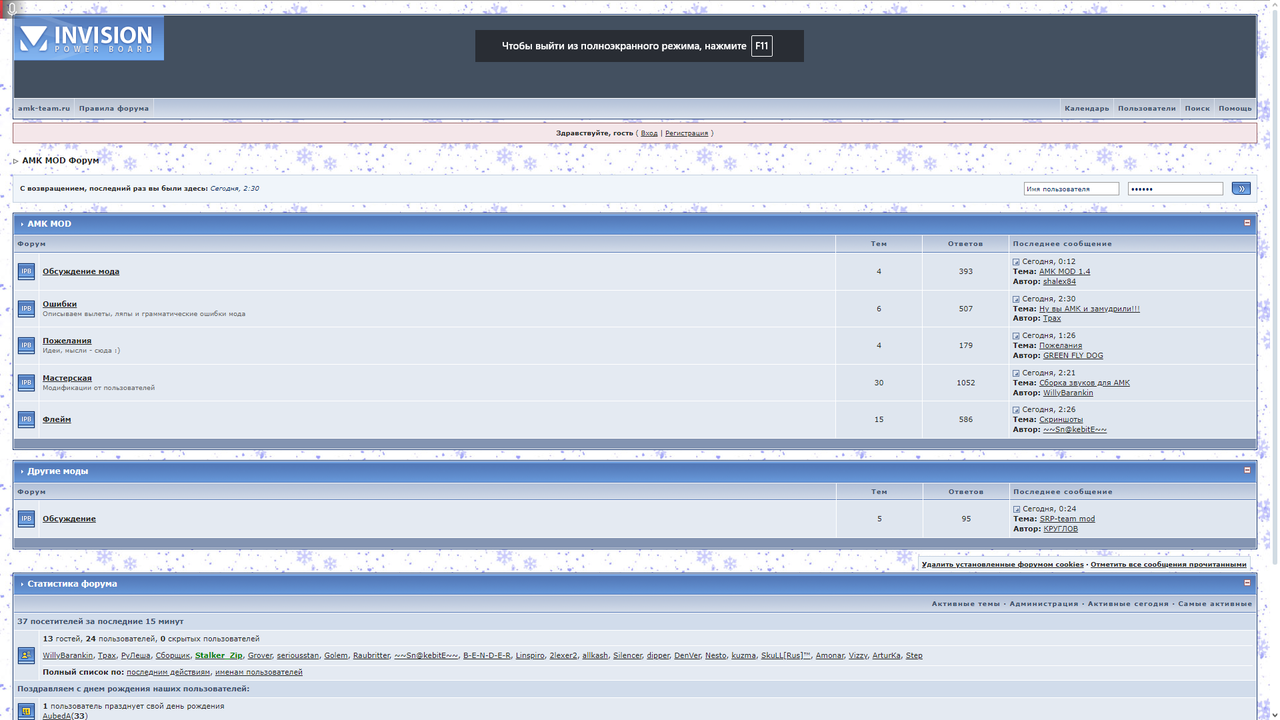Open last post icon for Ну вы АМК topic
Screen dimensions: 1280x720
point(1016,299)
